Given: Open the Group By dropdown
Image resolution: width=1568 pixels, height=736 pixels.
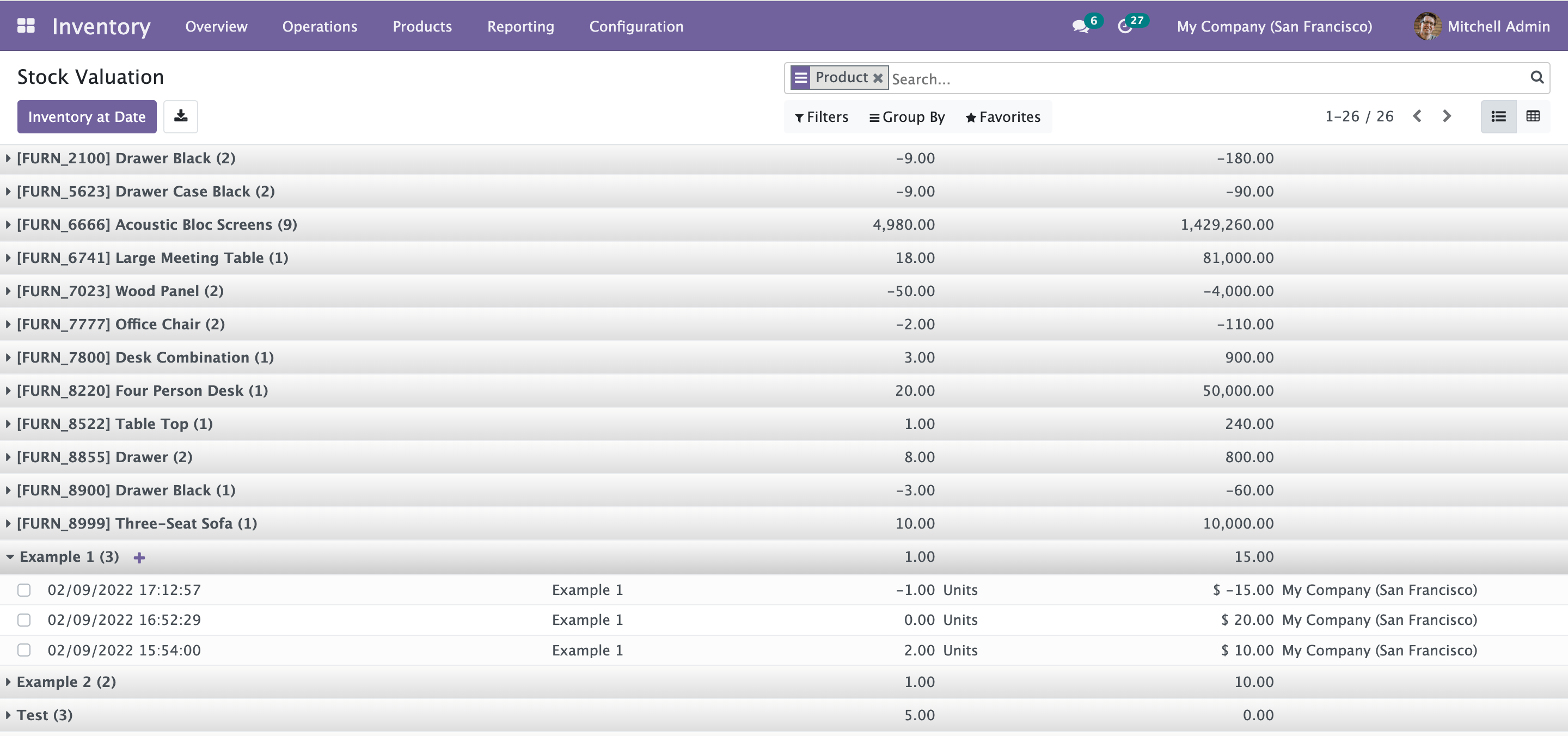Looking at the screenshot, I should (x=907, y=117).
